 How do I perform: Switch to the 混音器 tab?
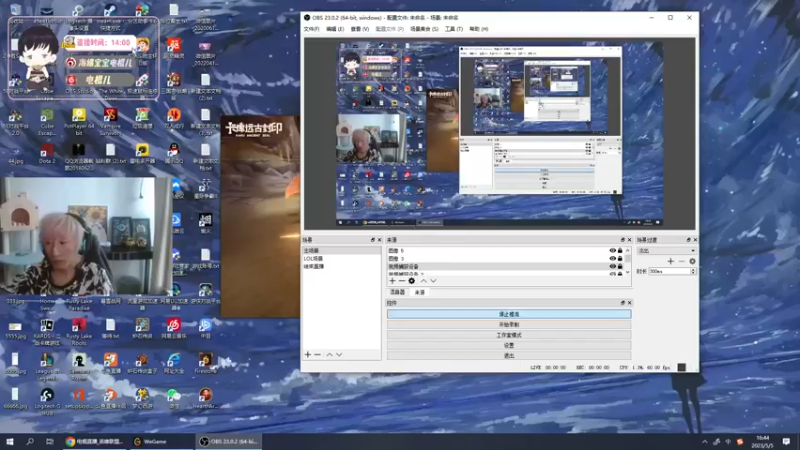[397, 292]
